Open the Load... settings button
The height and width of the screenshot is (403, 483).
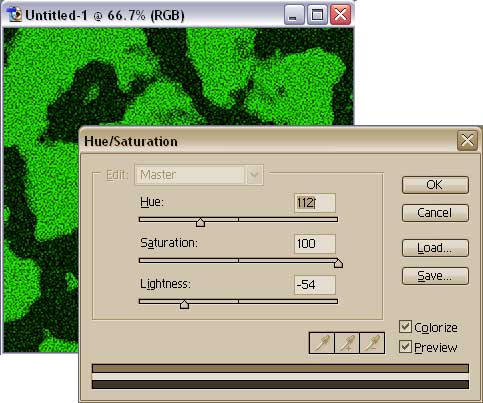435,248
